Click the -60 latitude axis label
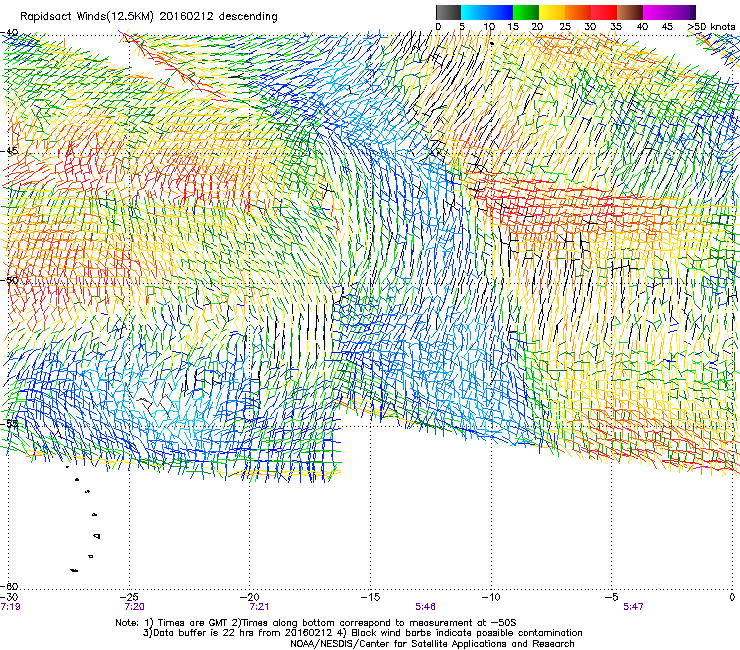 (x=9, y=586)
